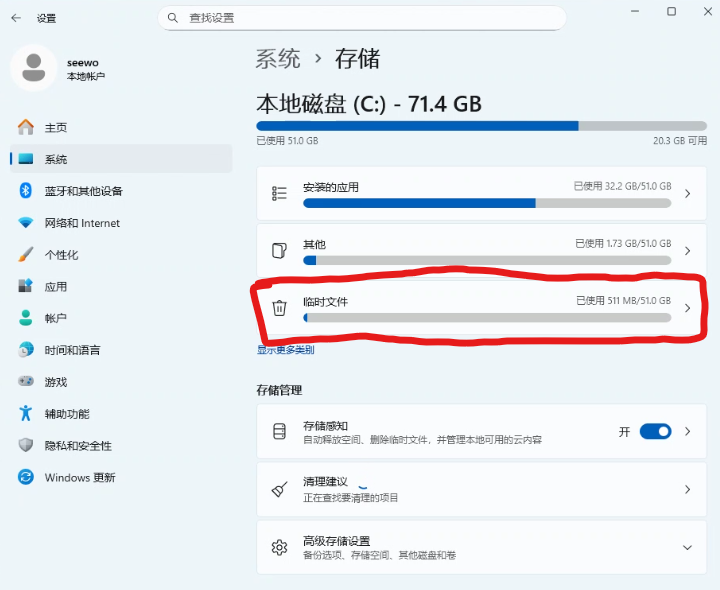Click 已使用 32.2 GB/51.0 GB text
Image resolution: width=720 pixels, height=590 pixels.
[622, 186]
